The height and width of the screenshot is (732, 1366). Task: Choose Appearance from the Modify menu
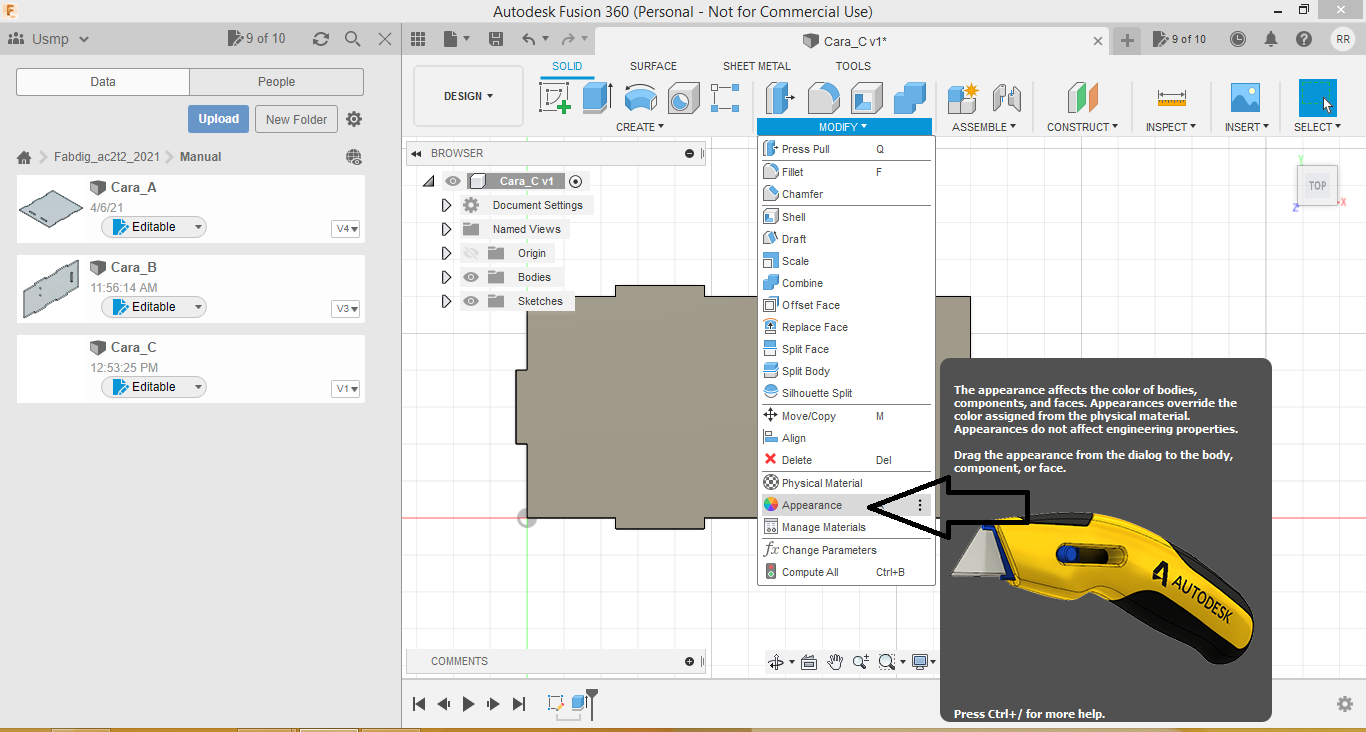pos(812,505)
